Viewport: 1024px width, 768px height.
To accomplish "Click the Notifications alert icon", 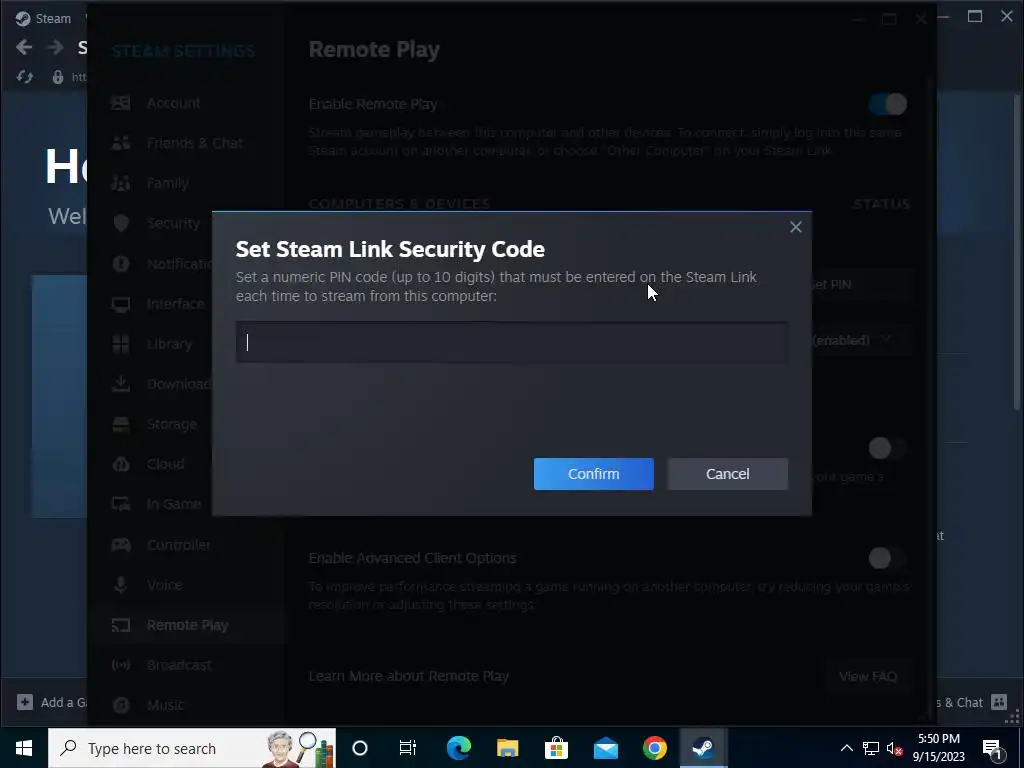I will coord(121,263).
